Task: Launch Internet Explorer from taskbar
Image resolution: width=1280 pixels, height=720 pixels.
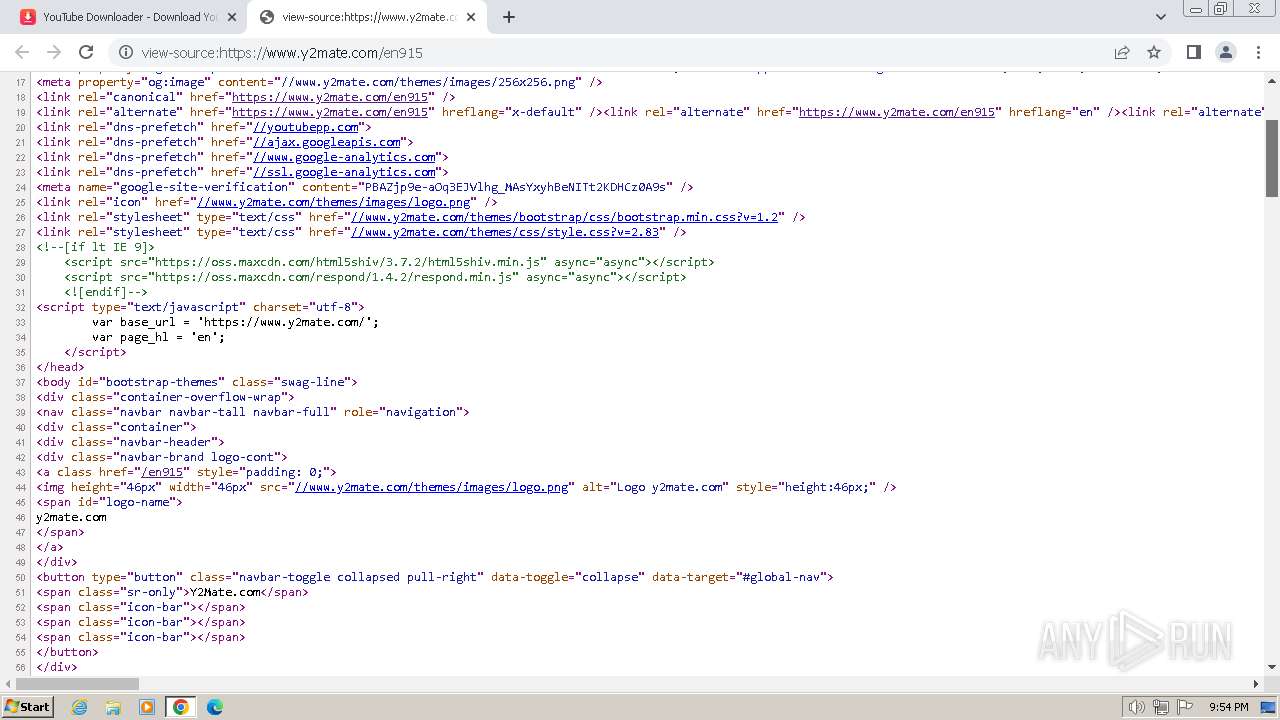Action: coord(79,707)
